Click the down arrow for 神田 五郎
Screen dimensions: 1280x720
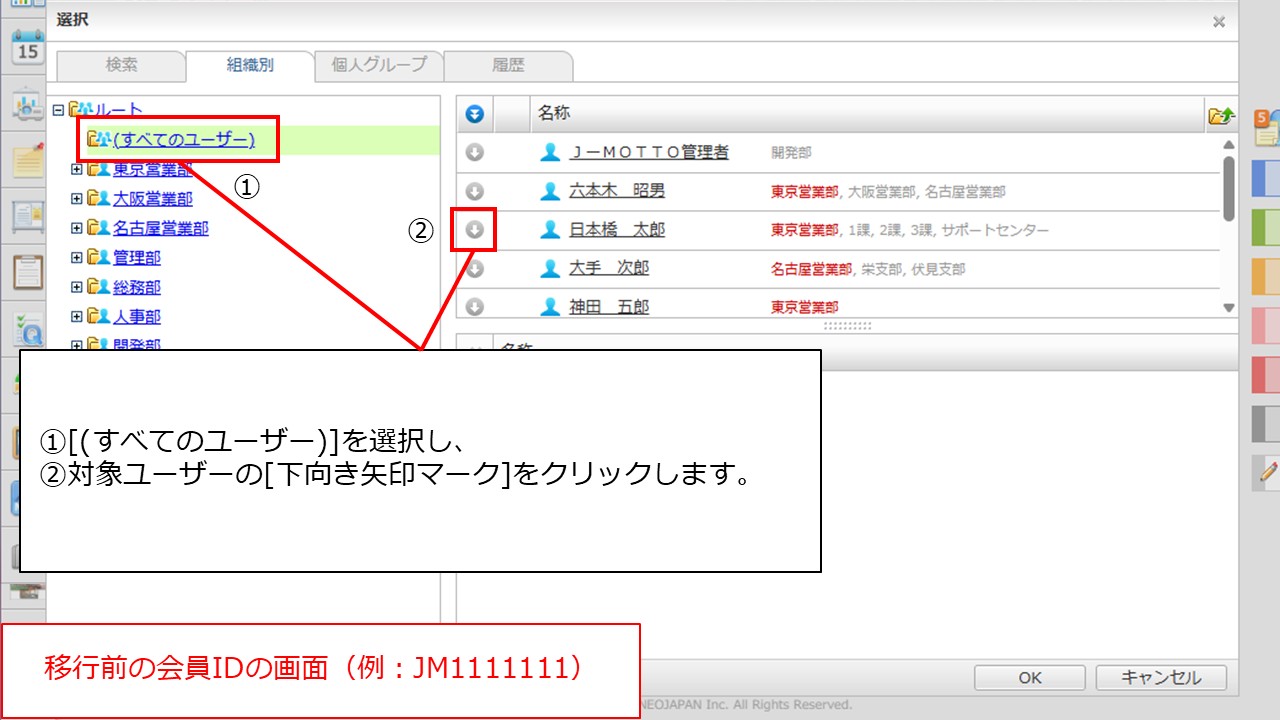[x=475, y=306]
